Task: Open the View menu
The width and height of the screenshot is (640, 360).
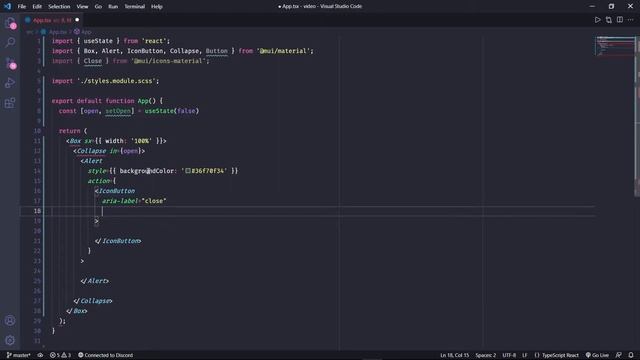Action: click(82, 7)
